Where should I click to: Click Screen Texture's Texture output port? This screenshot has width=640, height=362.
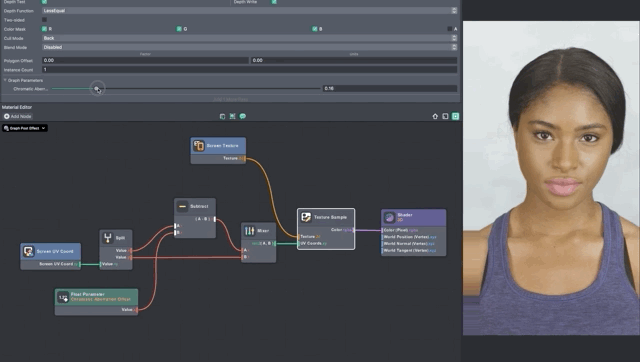(x=244, y=158)
